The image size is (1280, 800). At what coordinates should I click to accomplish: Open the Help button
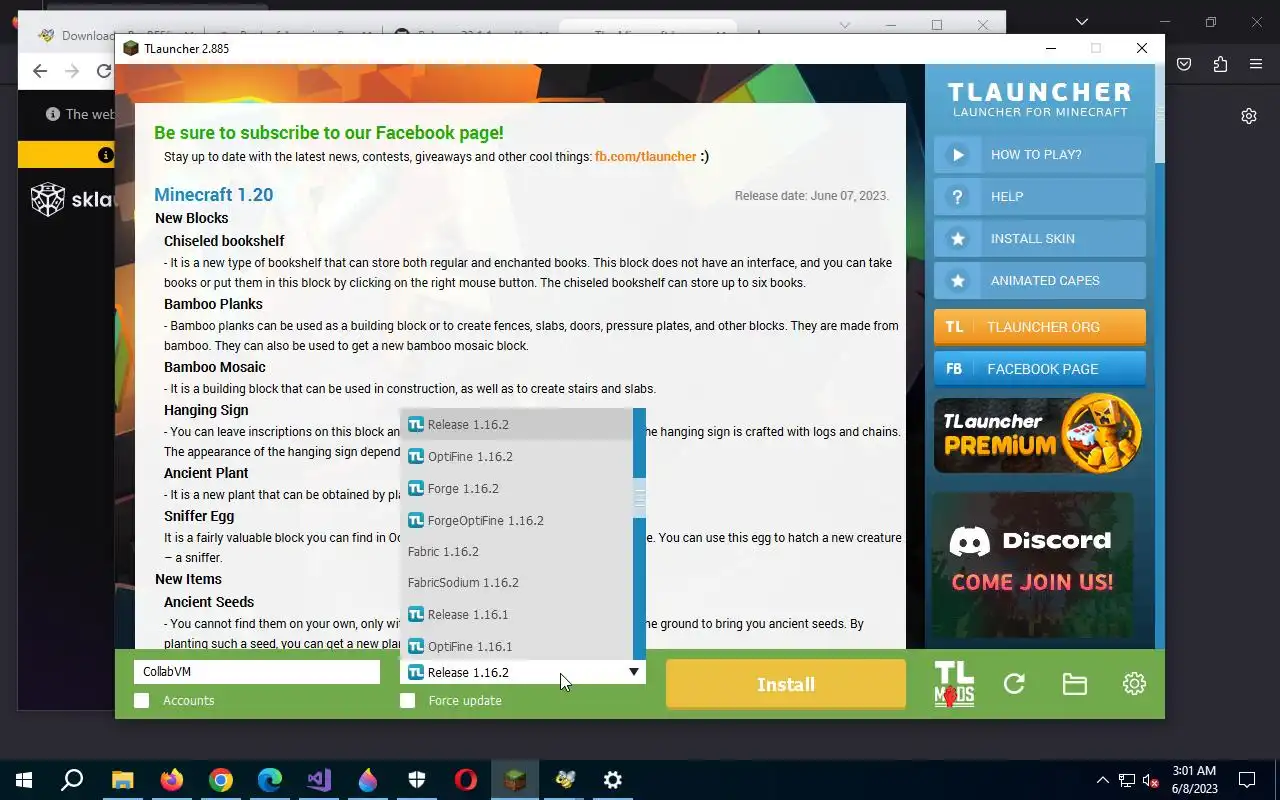click(1040, 197)
